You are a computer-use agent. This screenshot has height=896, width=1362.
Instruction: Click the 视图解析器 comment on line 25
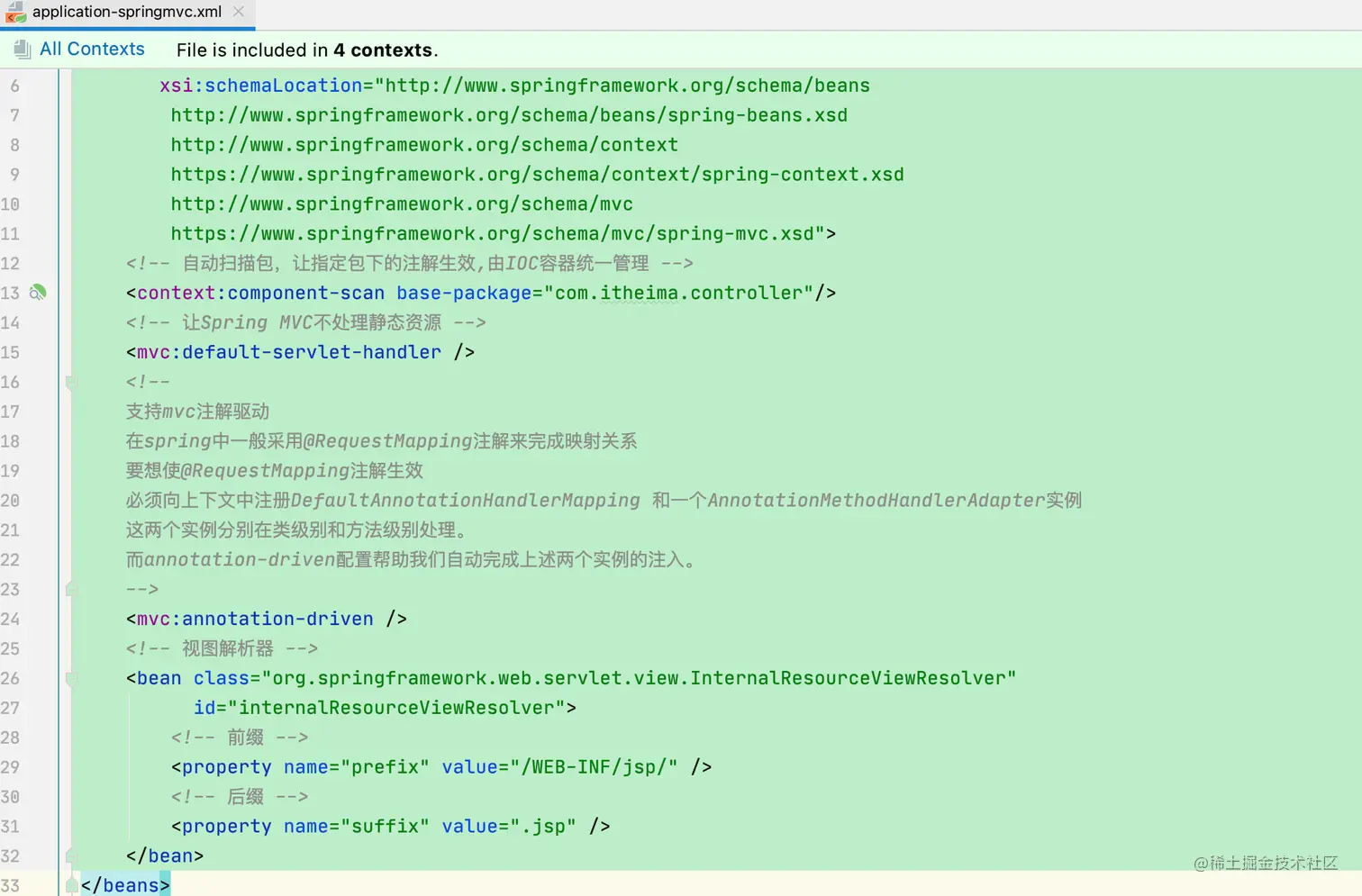click(222, 648)
